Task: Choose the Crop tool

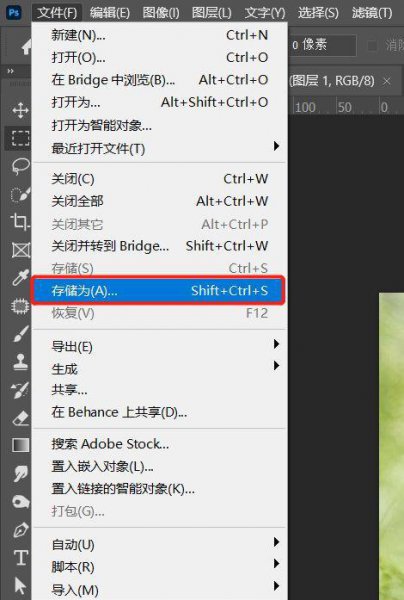Action: [x=20, y=222]
